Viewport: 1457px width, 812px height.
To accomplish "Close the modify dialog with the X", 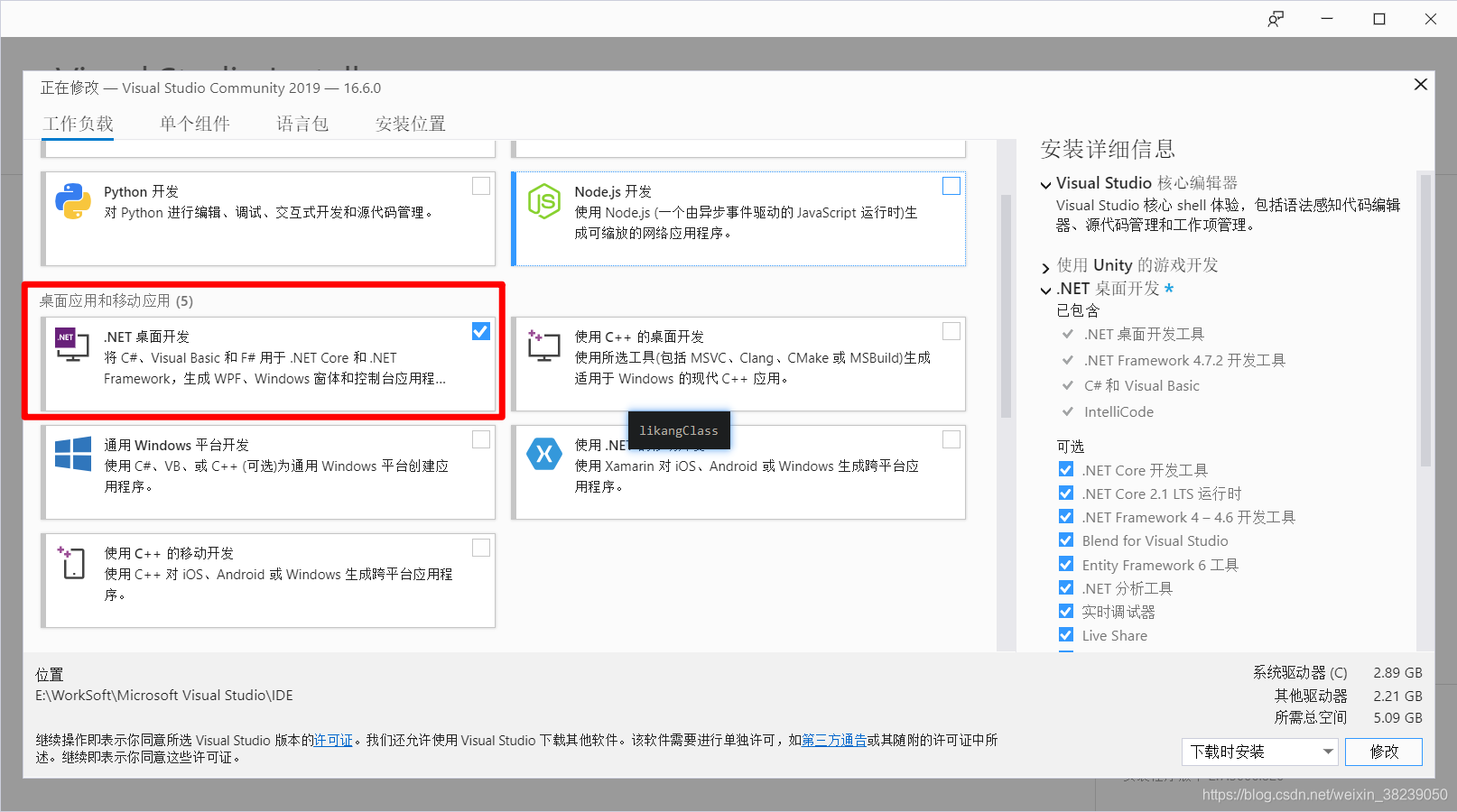I will coord(1420,84).
